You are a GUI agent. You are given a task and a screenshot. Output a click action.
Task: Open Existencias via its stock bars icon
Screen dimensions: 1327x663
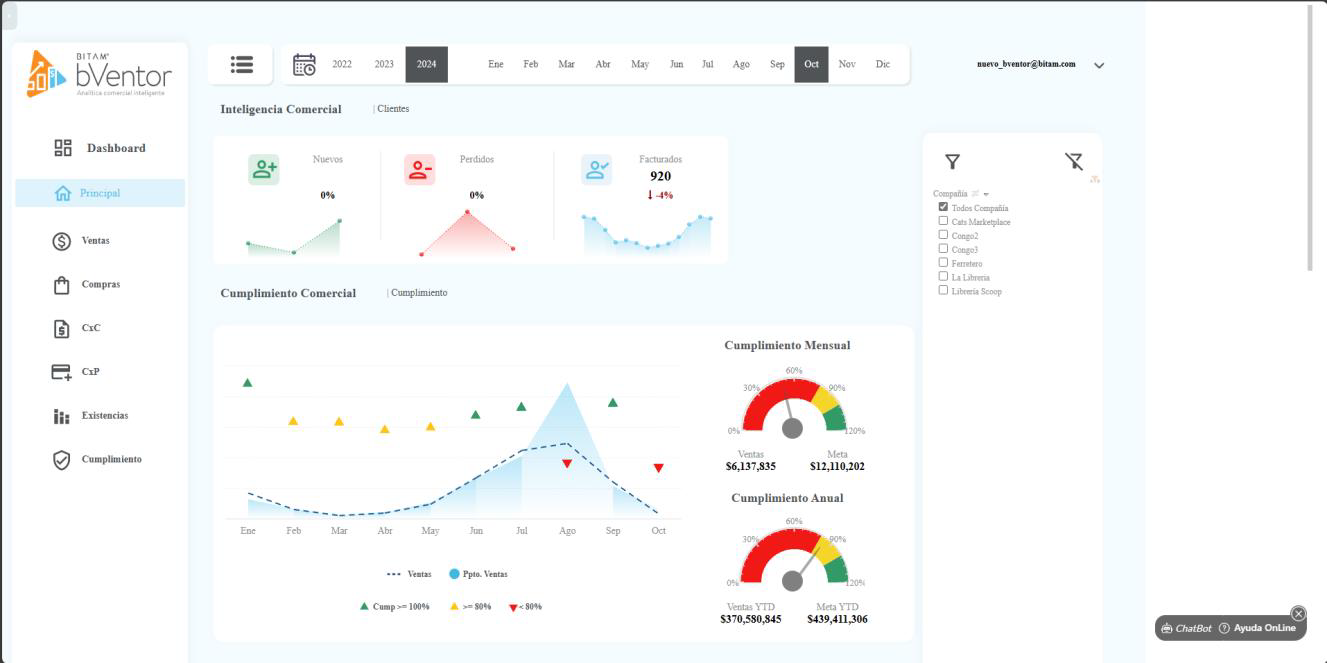point(61,416)
